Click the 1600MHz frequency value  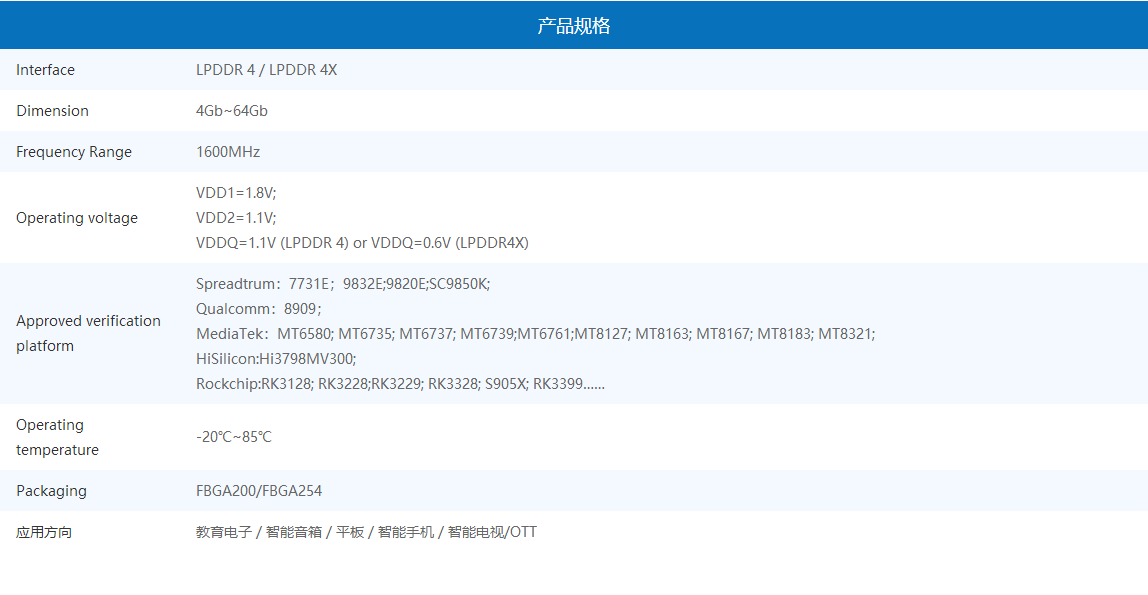tap(228, 152)
